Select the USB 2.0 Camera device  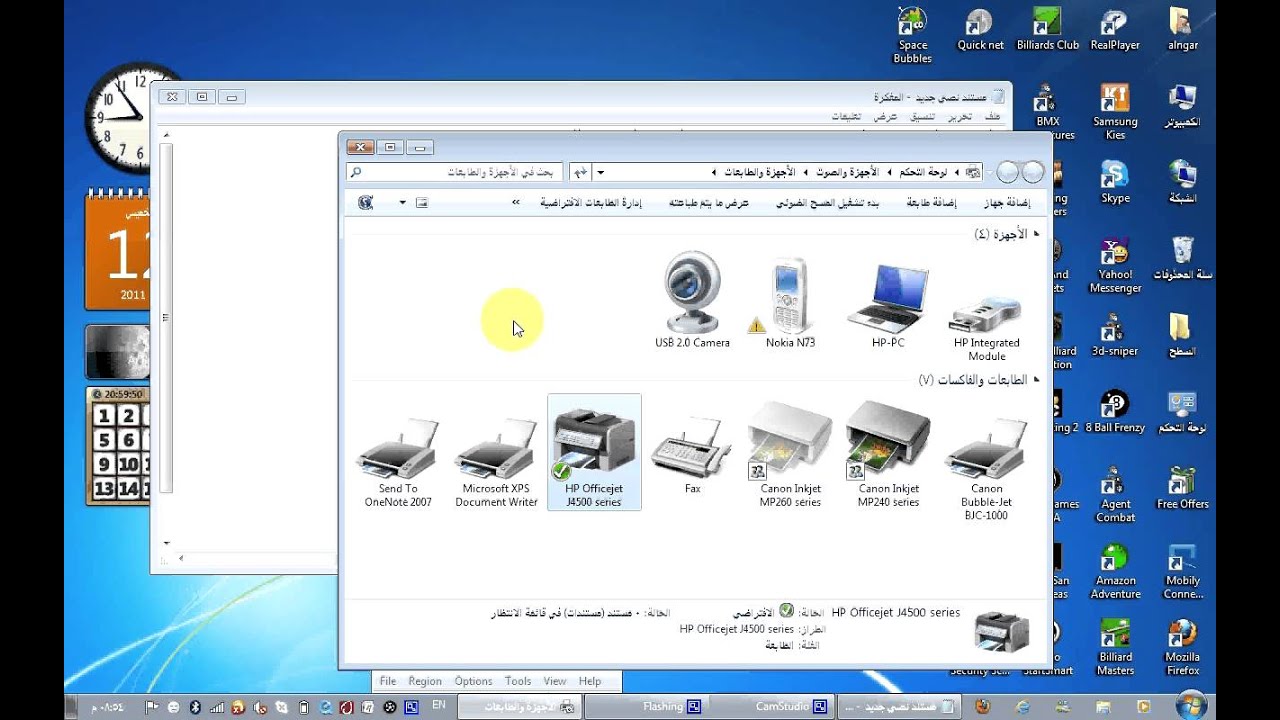pos(692,300)
